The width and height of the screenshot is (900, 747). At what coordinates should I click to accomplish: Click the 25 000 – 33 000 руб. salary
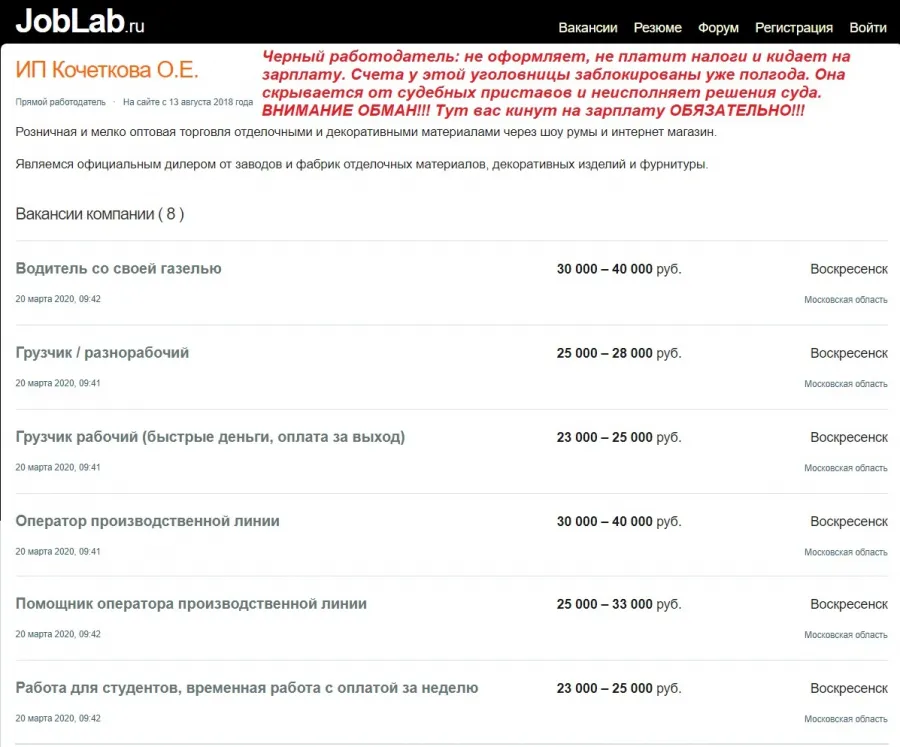click(x=619, y=604)
